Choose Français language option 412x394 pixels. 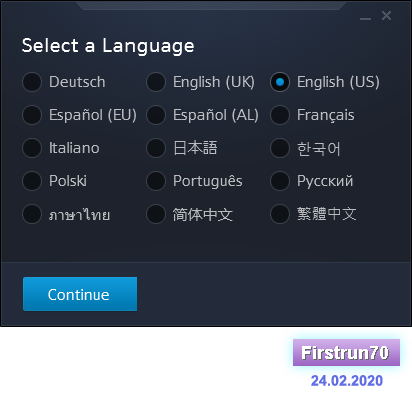[x=280, y=115]
